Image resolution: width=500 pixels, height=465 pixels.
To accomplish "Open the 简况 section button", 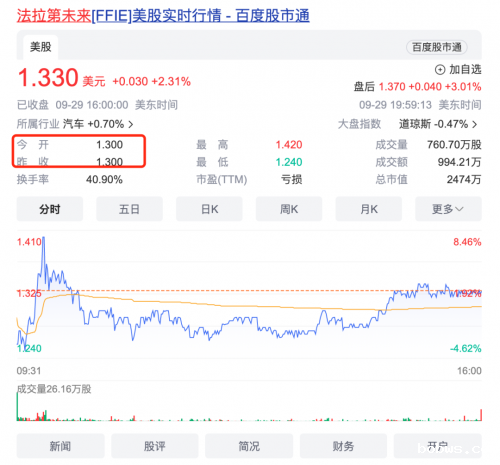I will coord(249,446).
